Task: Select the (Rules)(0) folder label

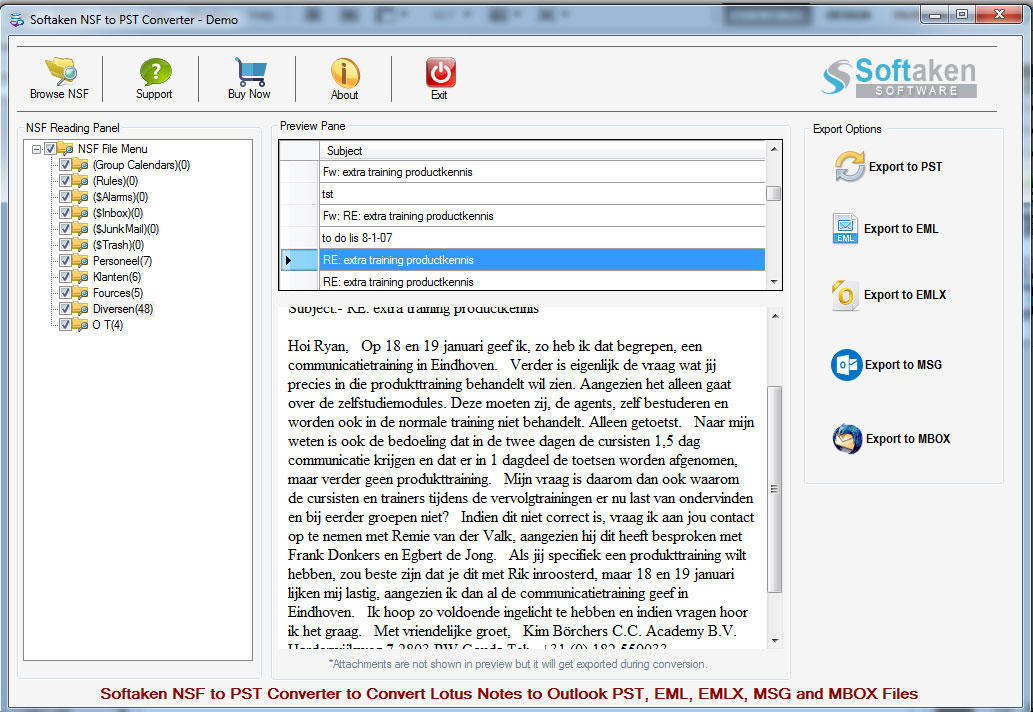Action: 115,180
